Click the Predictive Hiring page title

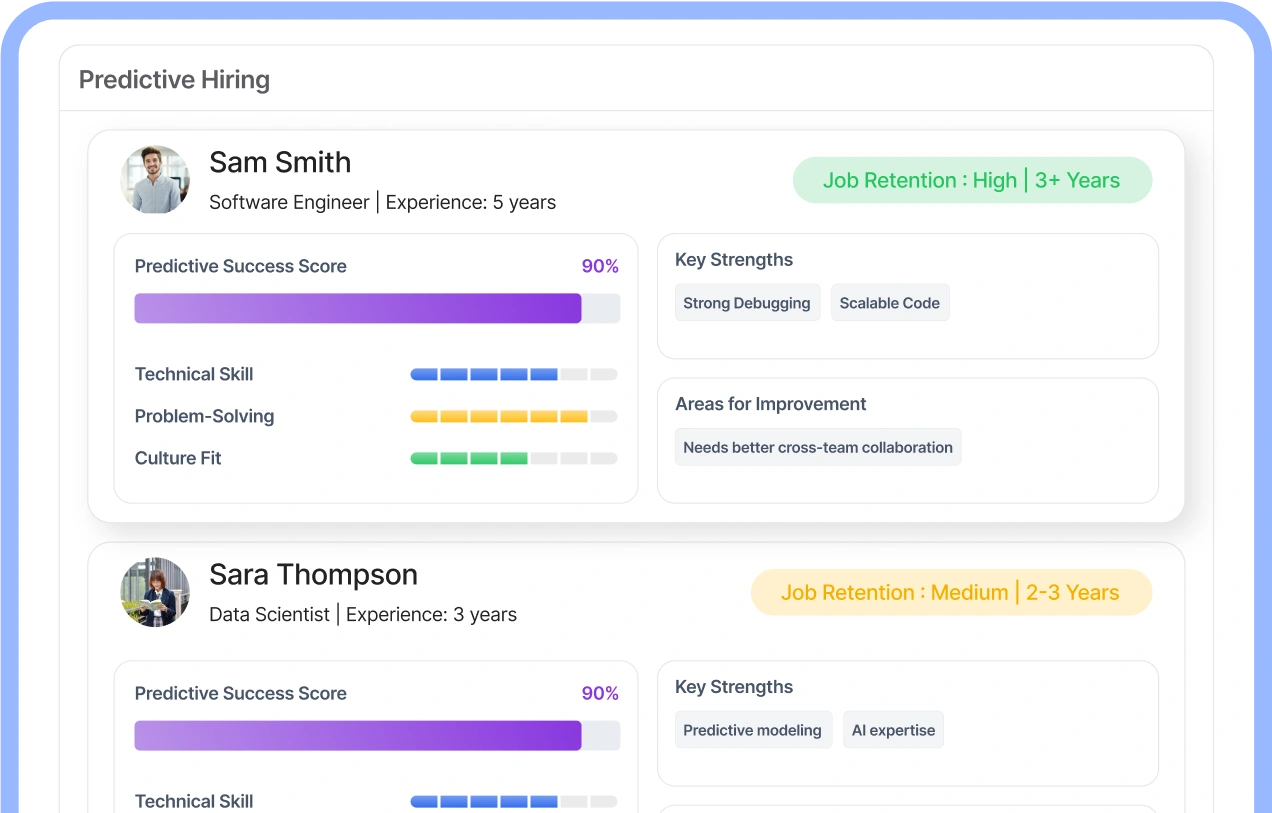[175, 80]
